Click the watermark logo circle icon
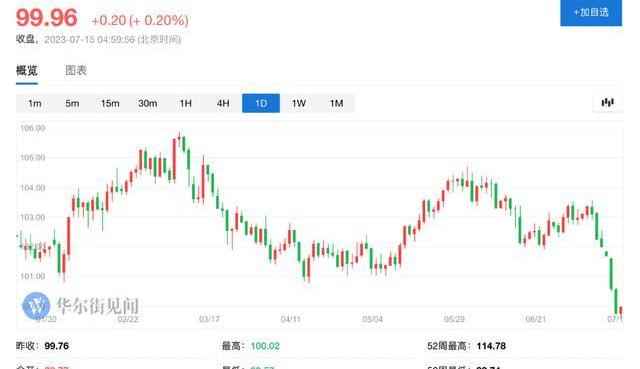This screenshot has width=640, height=369. point(36,306)
